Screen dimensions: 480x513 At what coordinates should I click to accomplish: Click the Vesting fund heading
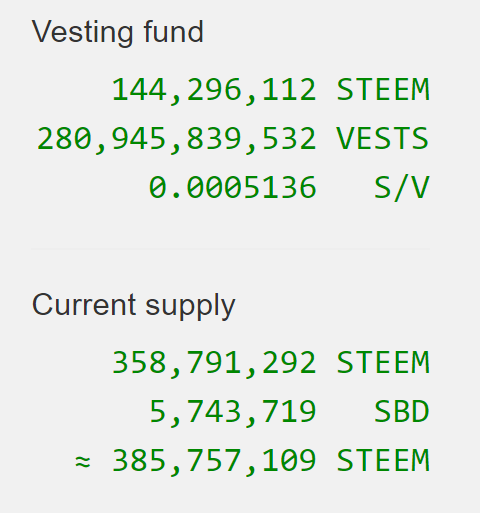(117, 32)
